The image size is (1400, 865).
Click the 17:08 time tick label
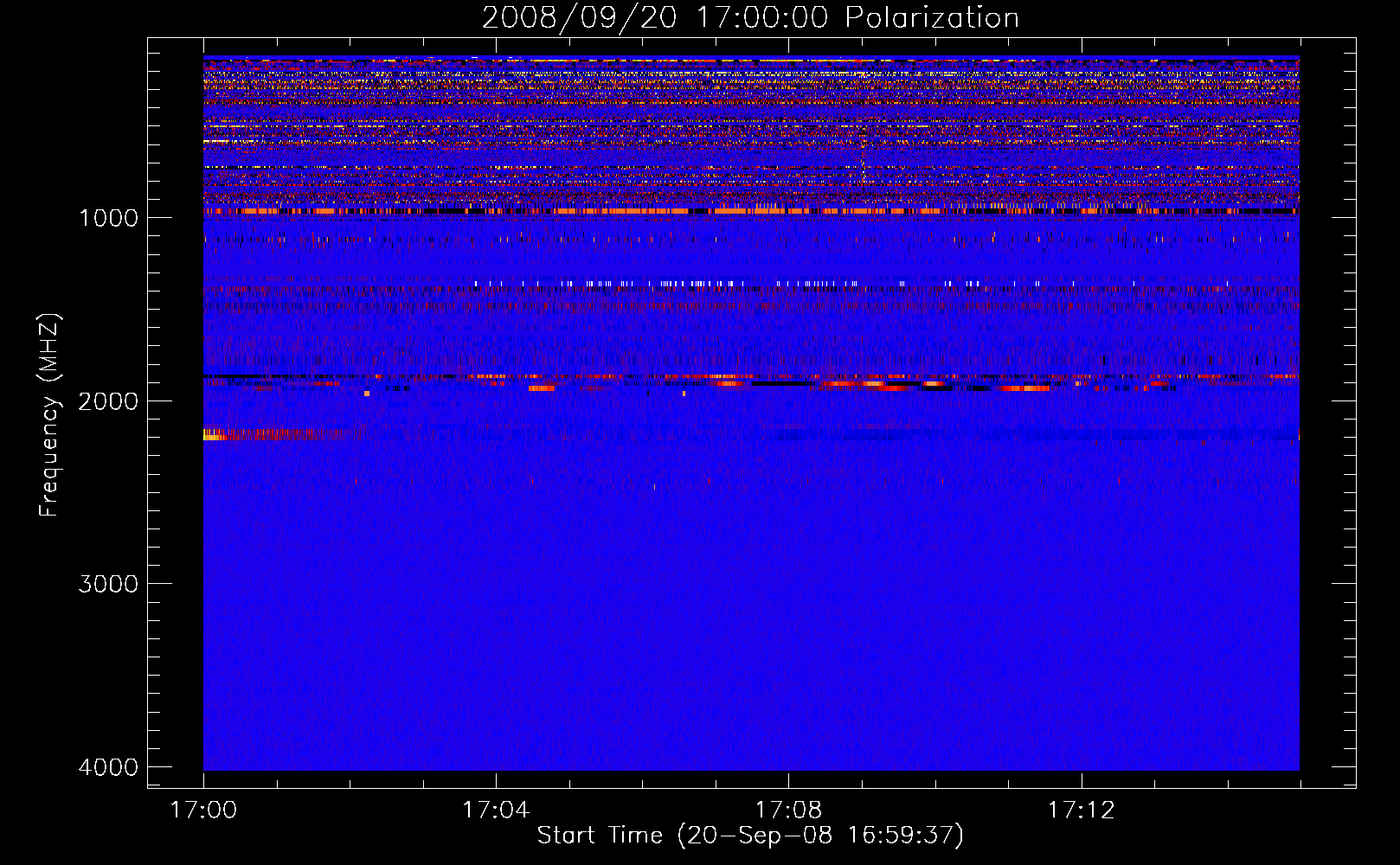point(788,811)
